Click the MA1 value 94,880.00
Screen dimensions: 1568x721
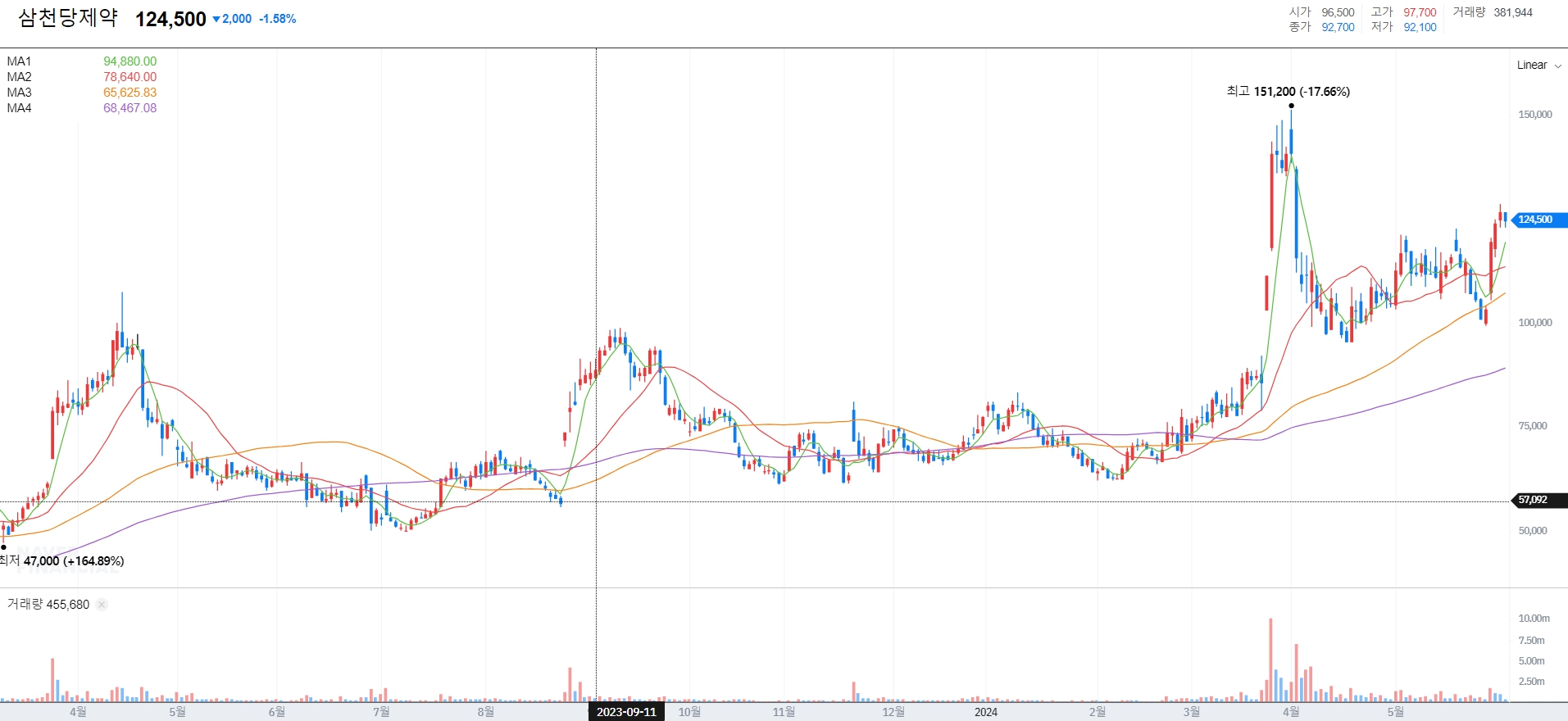[x=130, y=61]
